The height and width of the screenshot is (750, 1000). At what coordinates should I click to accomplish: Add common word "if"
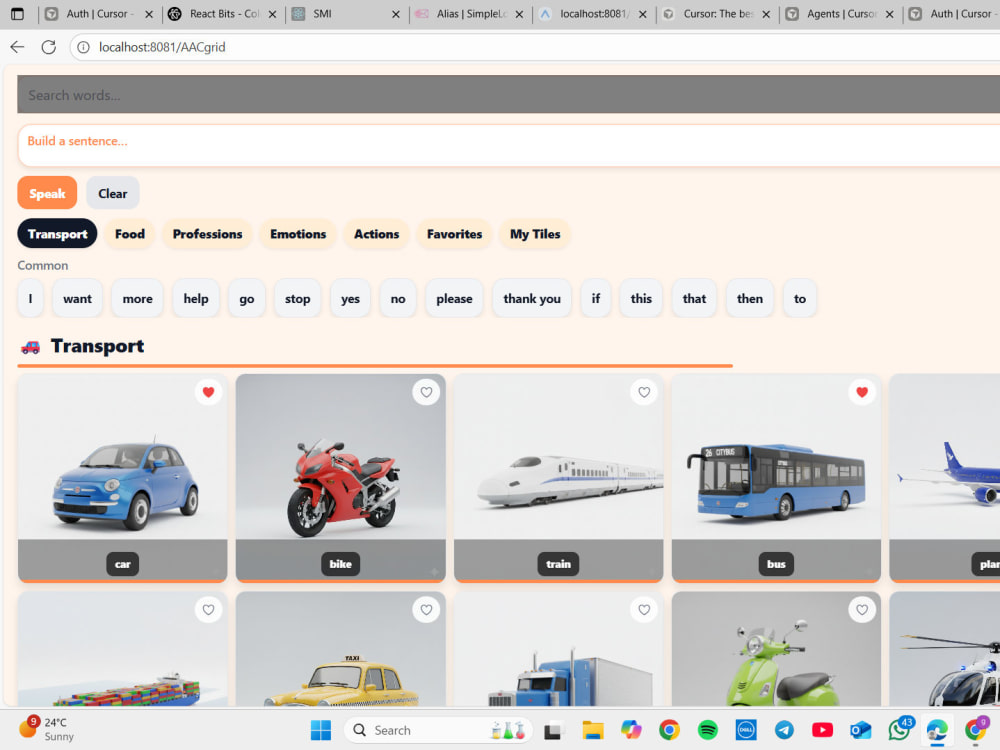tap(596, 298)
